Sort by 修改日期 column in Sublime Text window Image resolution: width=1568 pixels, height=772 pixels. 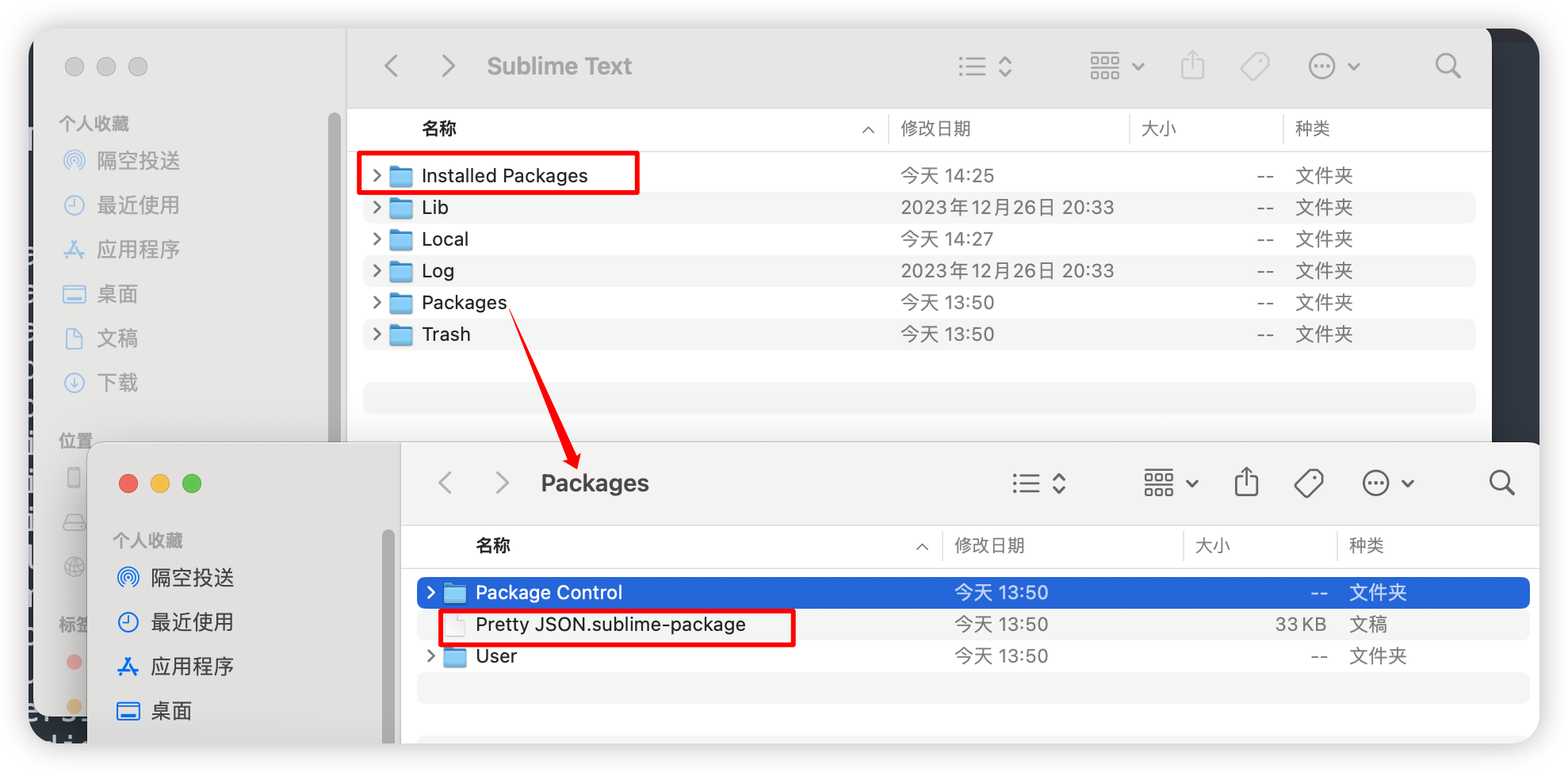click(935, 128)
